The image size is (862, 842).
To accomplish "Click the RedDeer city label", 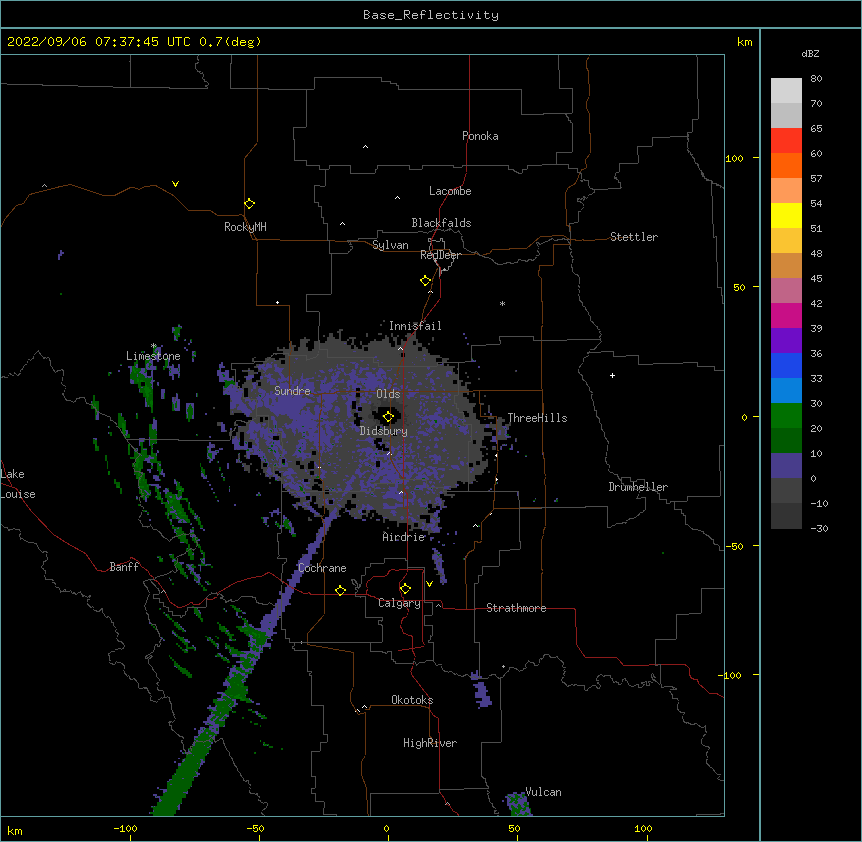I will click(440, 255).
